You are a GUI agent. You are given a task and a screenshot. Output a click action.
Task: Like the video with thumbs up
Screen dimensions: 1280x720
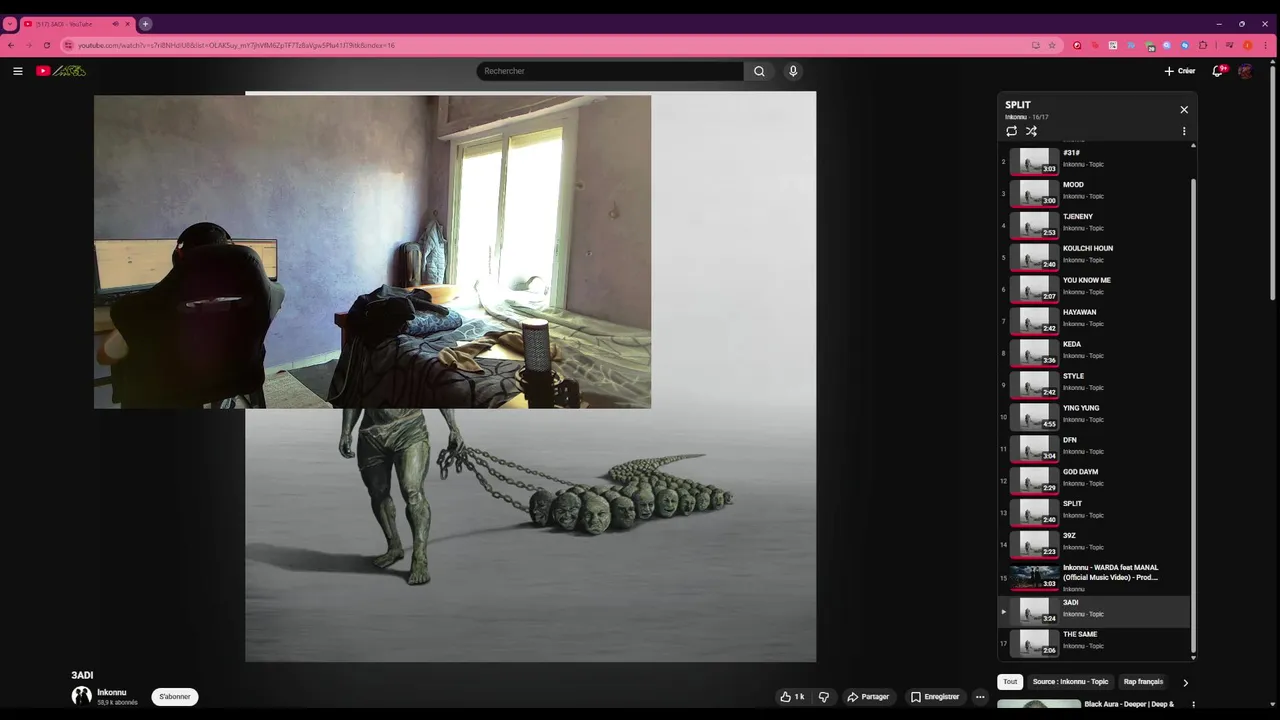click(792, 697)
